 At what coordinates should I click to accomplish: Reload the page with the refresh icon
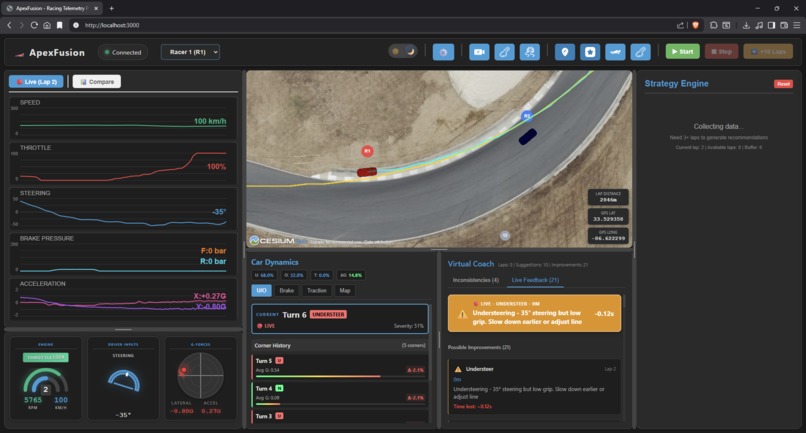34,25
